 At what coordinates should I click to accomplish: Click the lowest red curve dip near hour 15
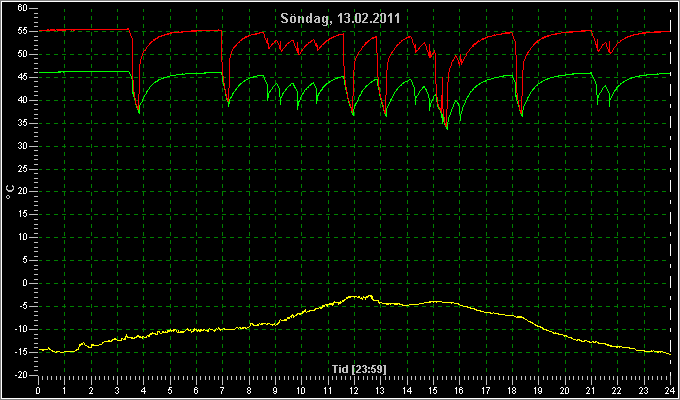(x=447, y=128)
